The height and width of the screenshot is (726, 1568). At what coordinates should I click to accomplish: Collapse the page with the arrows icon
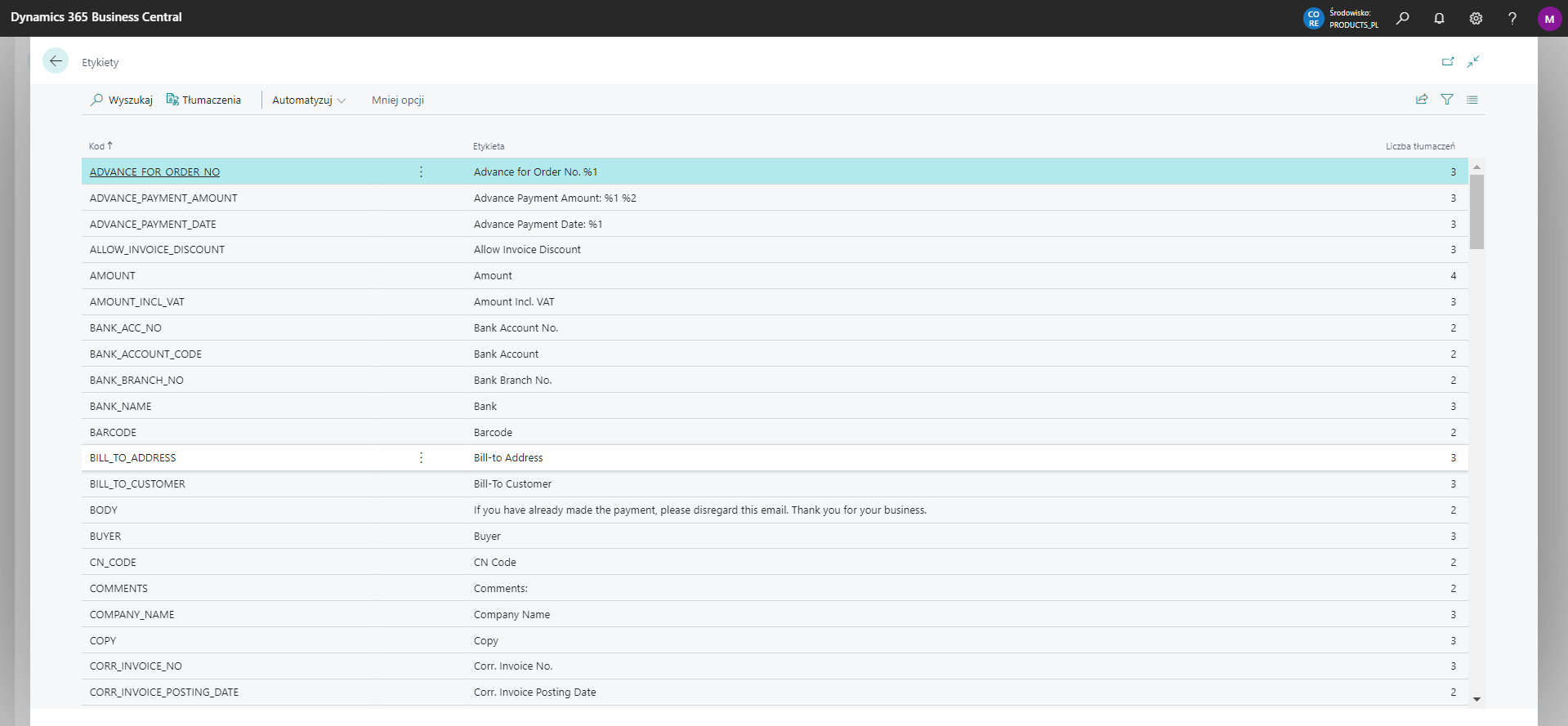pyautogui.click(x=1473, y=61)
